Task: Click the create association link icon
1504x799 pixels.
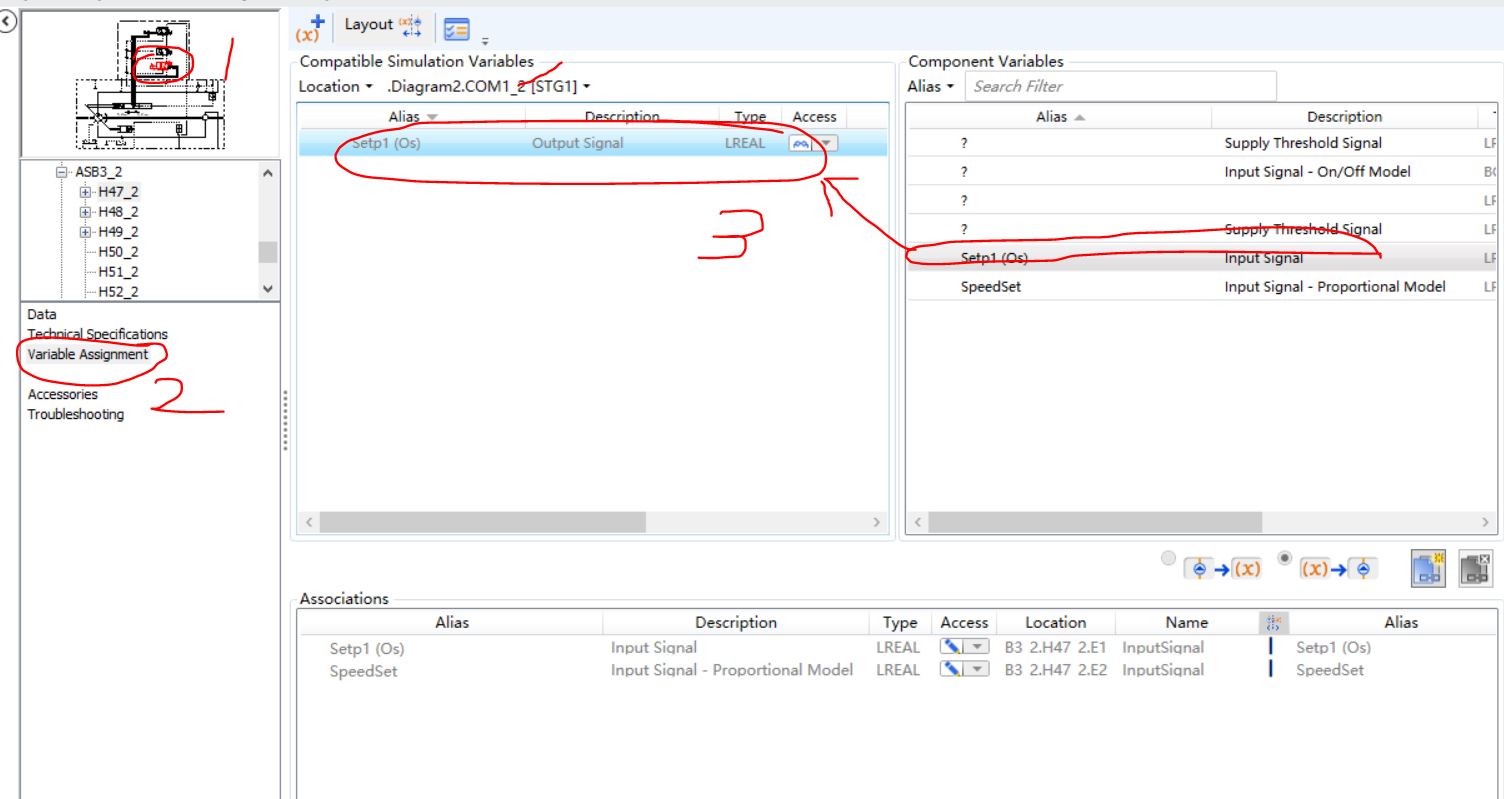Action: pos(1428,568)
